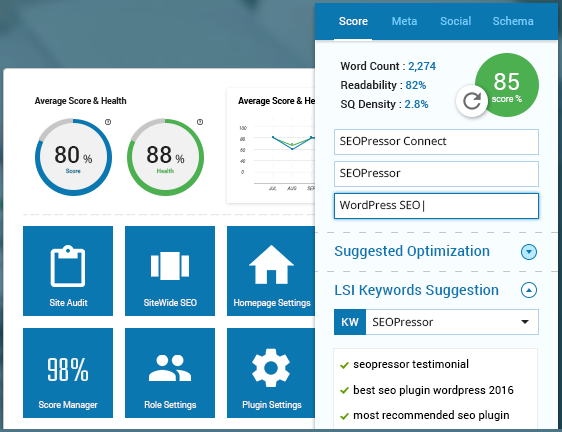Screen dimensions: 562x432
Task: Click the 88% Health gauge
Action: (165, 157)
